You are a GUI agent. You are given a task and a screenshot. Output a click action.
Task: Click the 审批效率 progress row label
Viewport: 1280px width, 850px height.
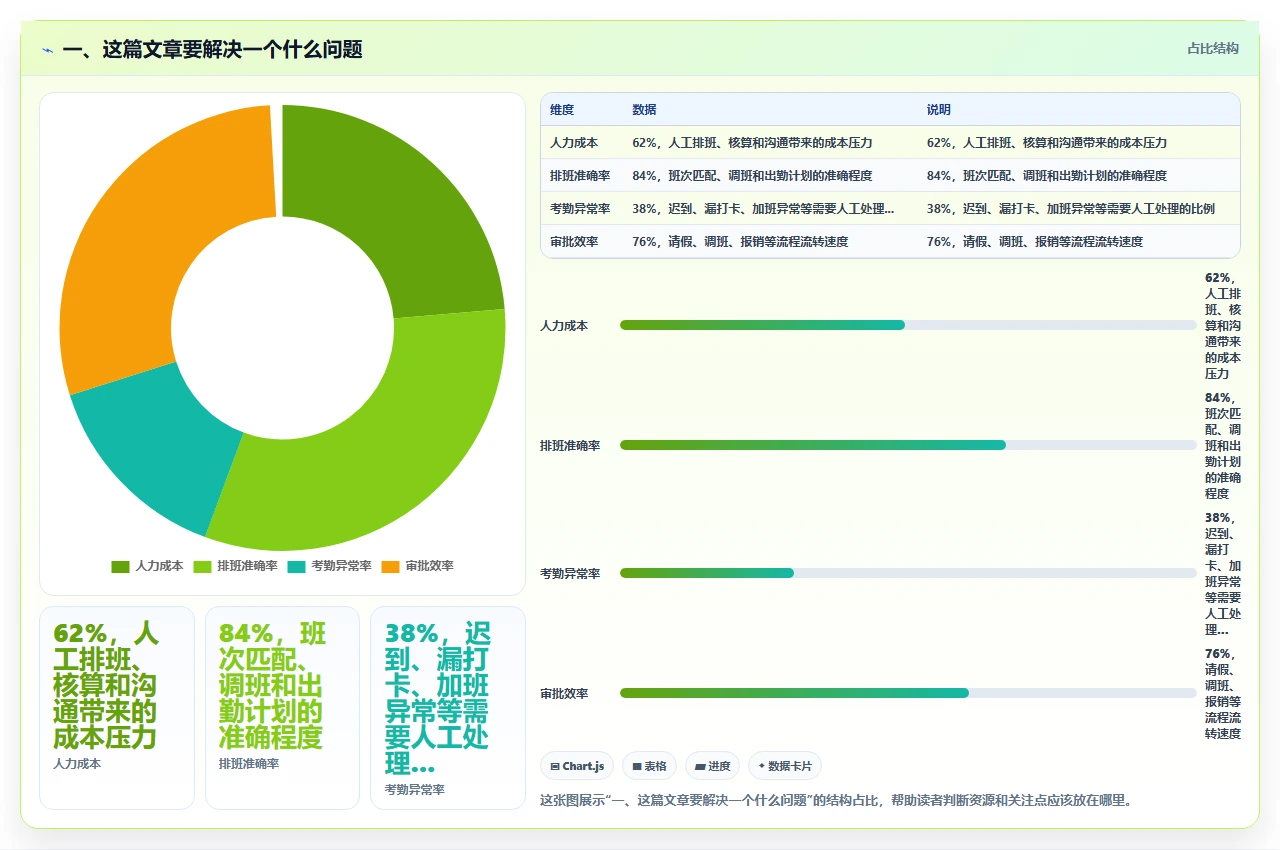pyautogui.click(x=564, y=694)
